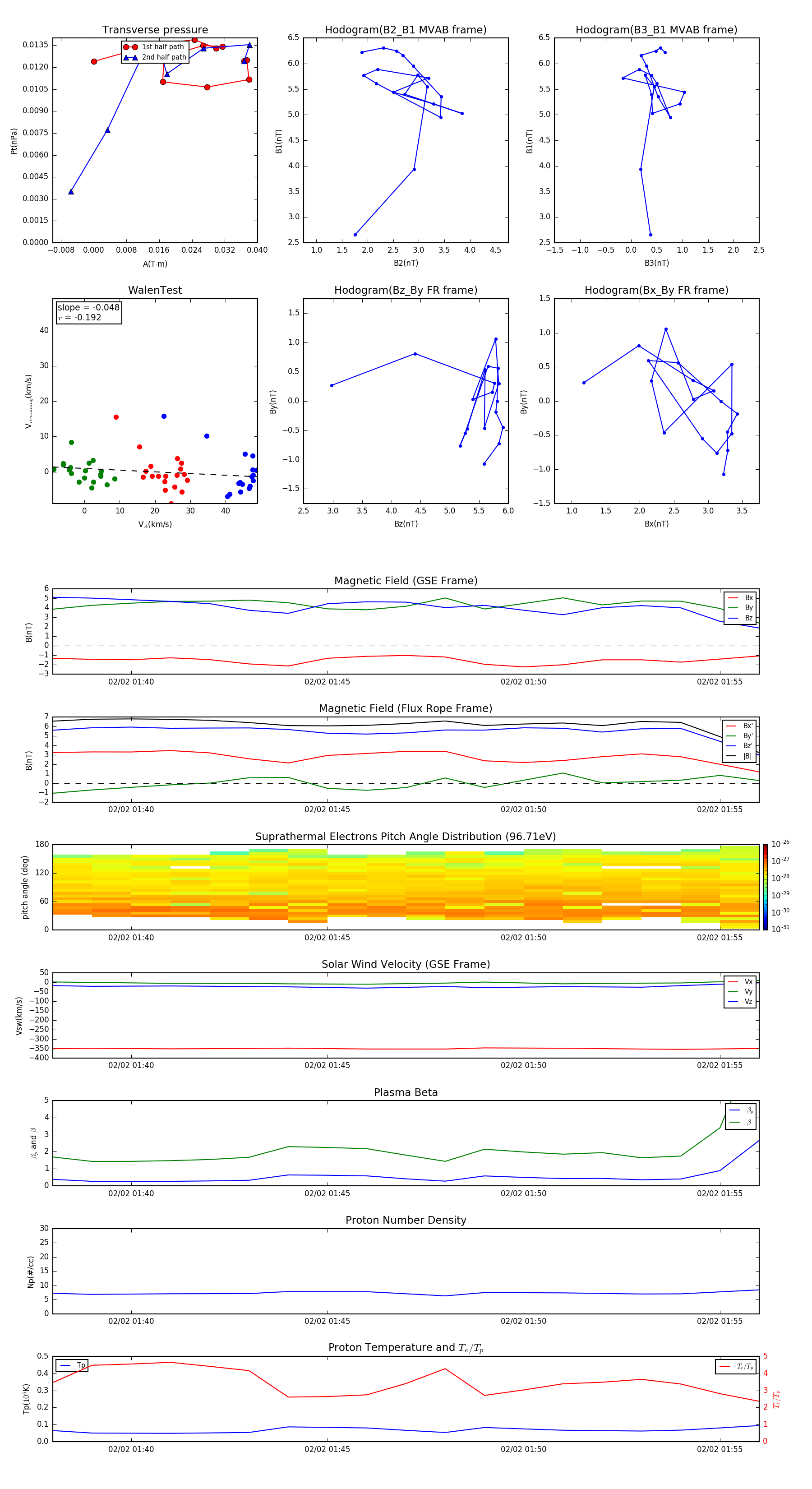Viewport: 812px width, 1489px height.
Task: Click the 10^-31 colorbar label
Action: 780,929
